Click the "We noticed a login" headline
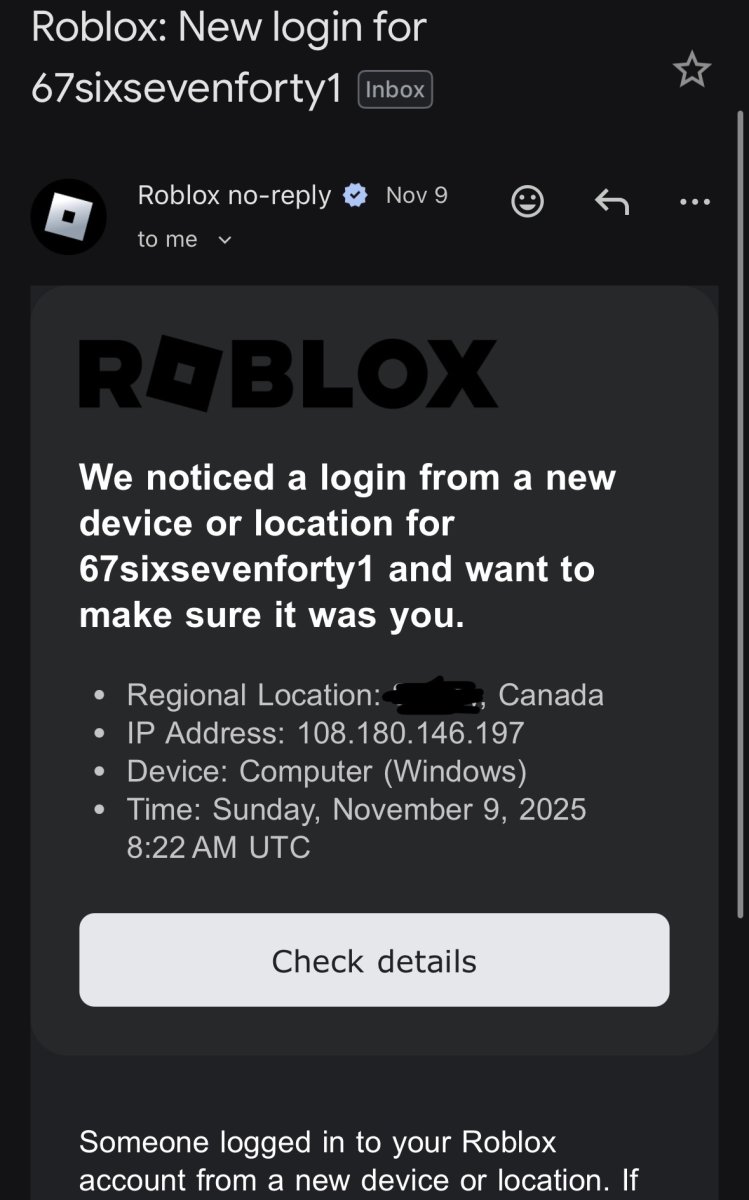Viewport: 749px width, 1200px height. tap(347, 546)
